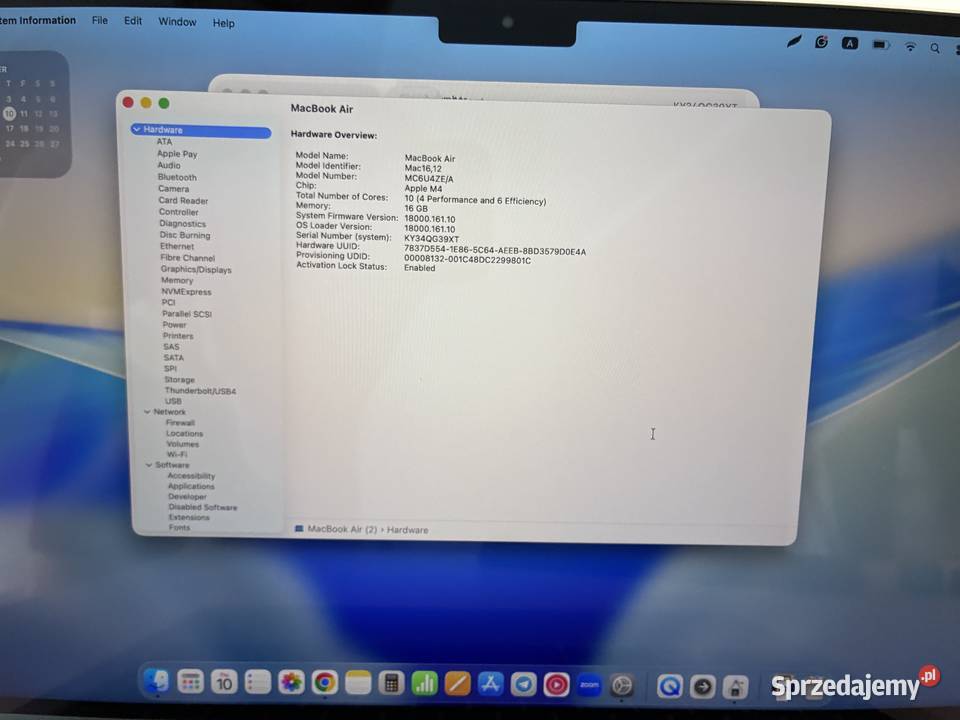Open the Help menu
This screenshot has height=720, width=960.
pos(223,23)
